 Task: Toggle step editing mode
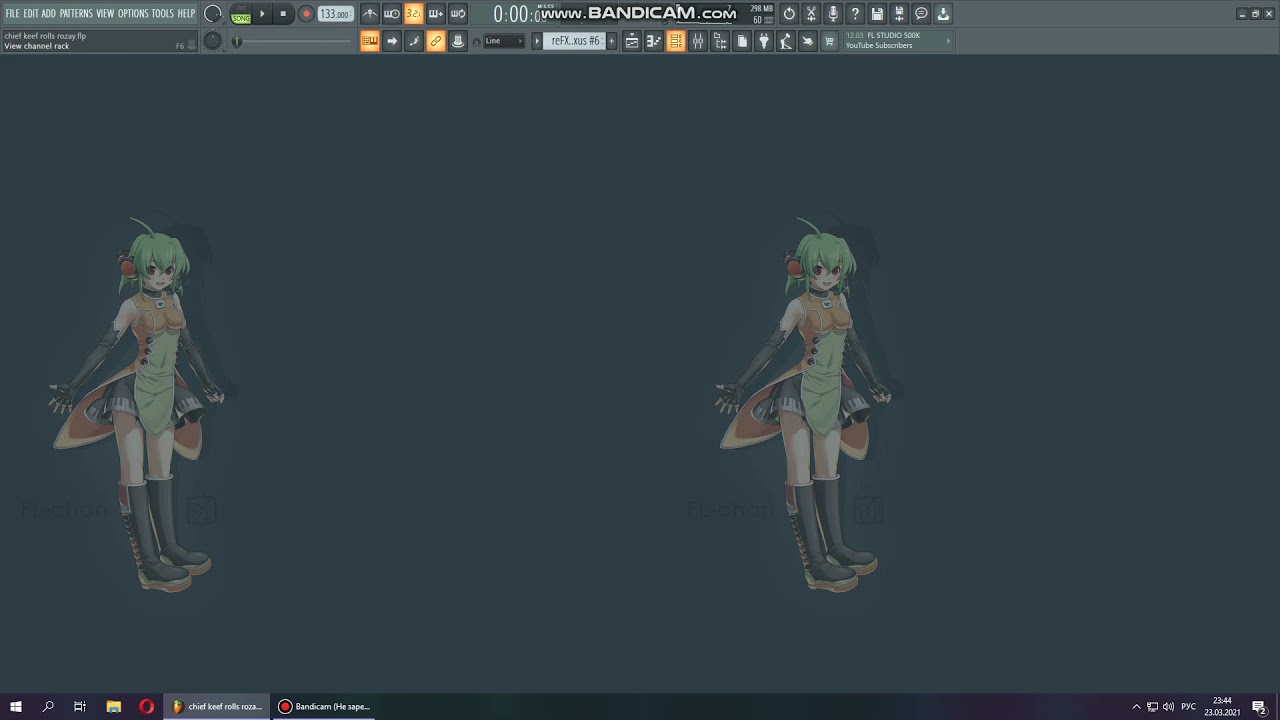(x=414, y=41)
